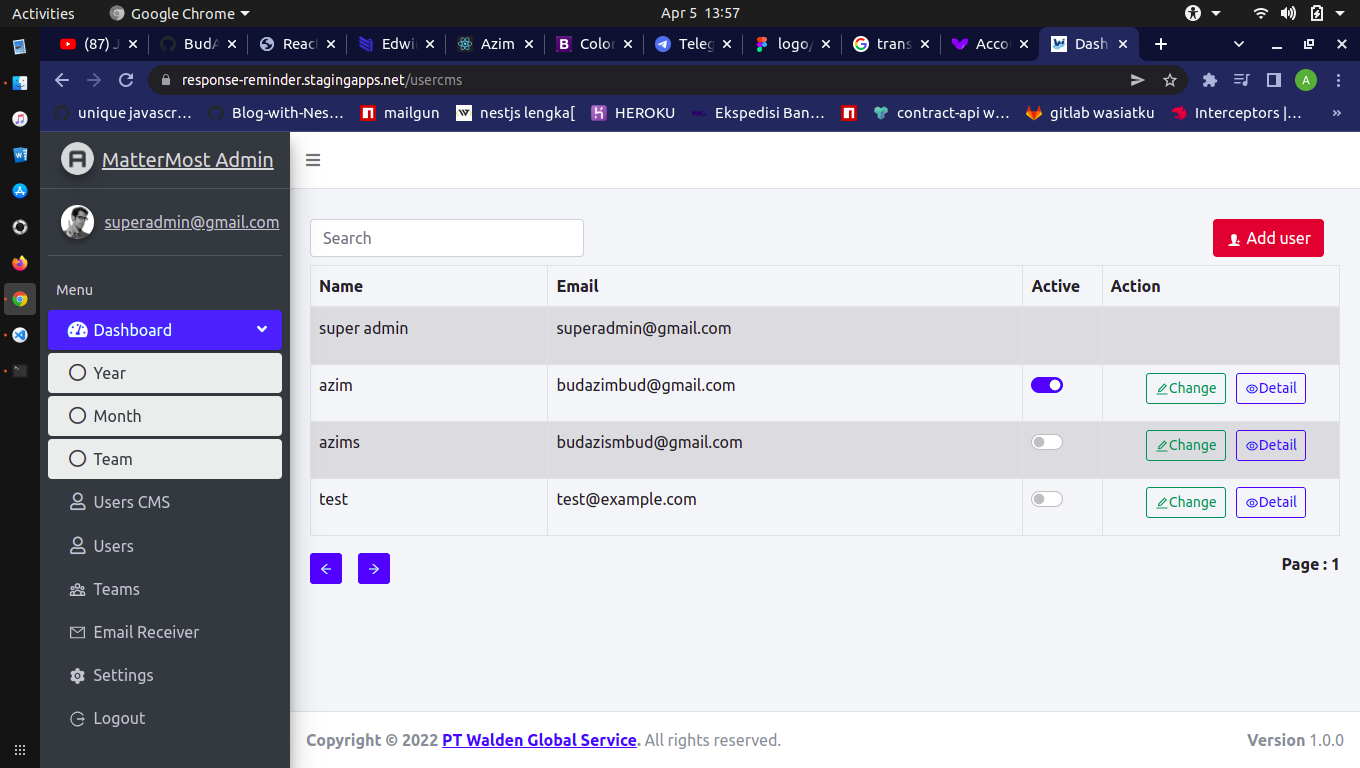Open the Chrome extensions puzzle icon
The height and width of the screenshot is (768, 1360).
click(x=1210, y=80)
